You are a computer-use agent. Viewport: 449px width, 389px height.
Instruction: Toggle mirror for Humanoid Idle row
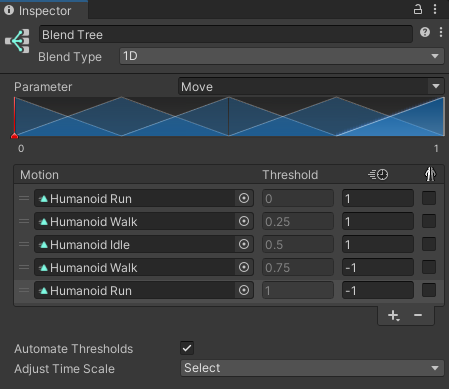click(x=429, y=244)
